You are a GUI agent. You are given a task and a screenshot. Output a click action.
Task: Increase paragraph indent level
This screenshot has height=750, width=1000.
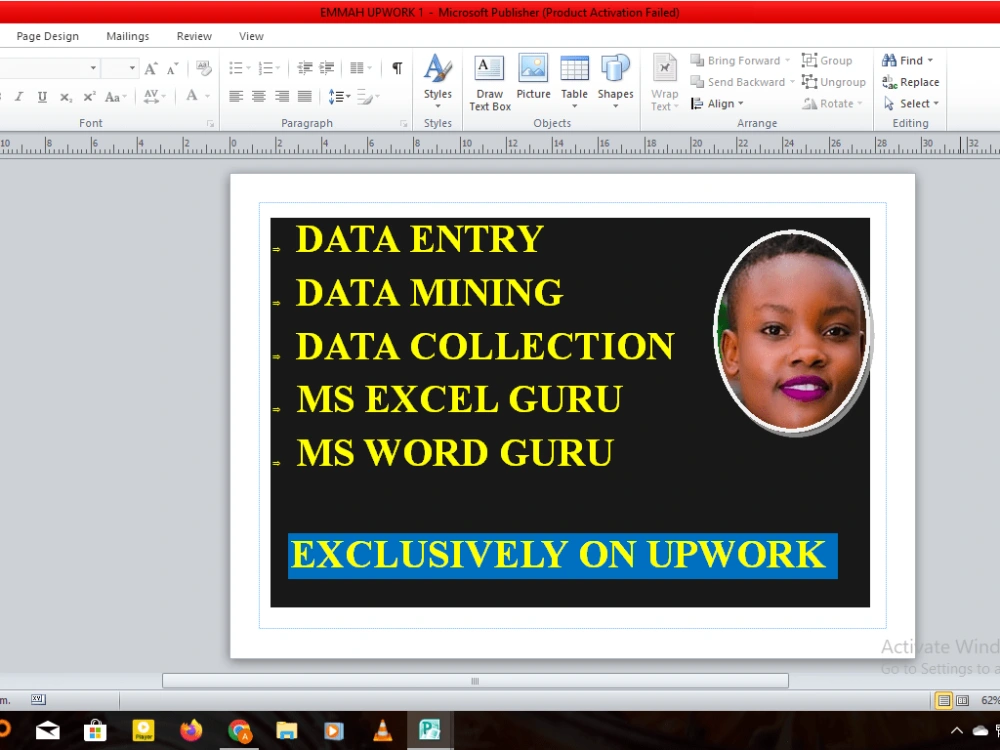coord(327,68)
